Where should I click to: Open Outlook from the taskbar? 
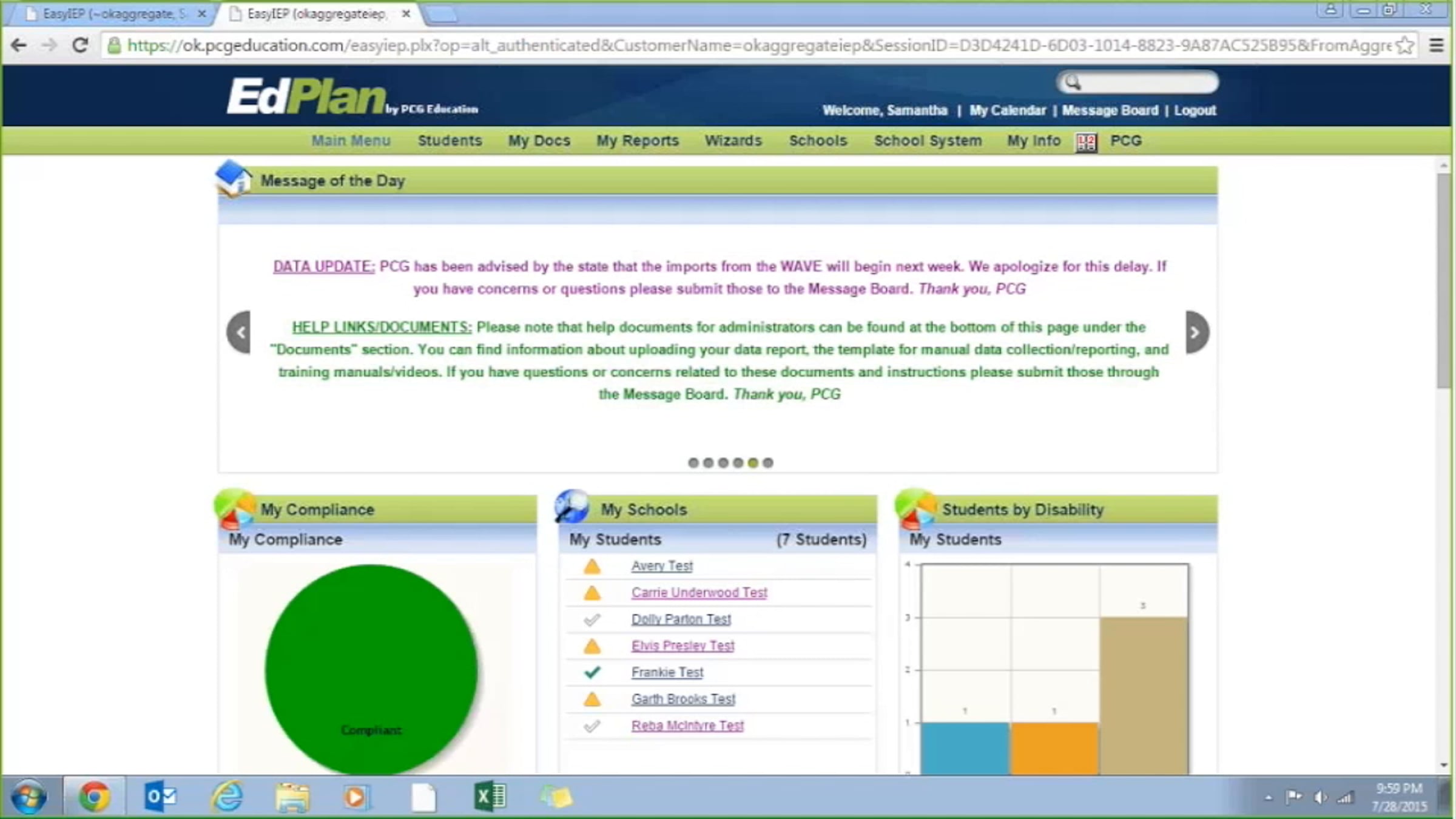coord(160,797)
